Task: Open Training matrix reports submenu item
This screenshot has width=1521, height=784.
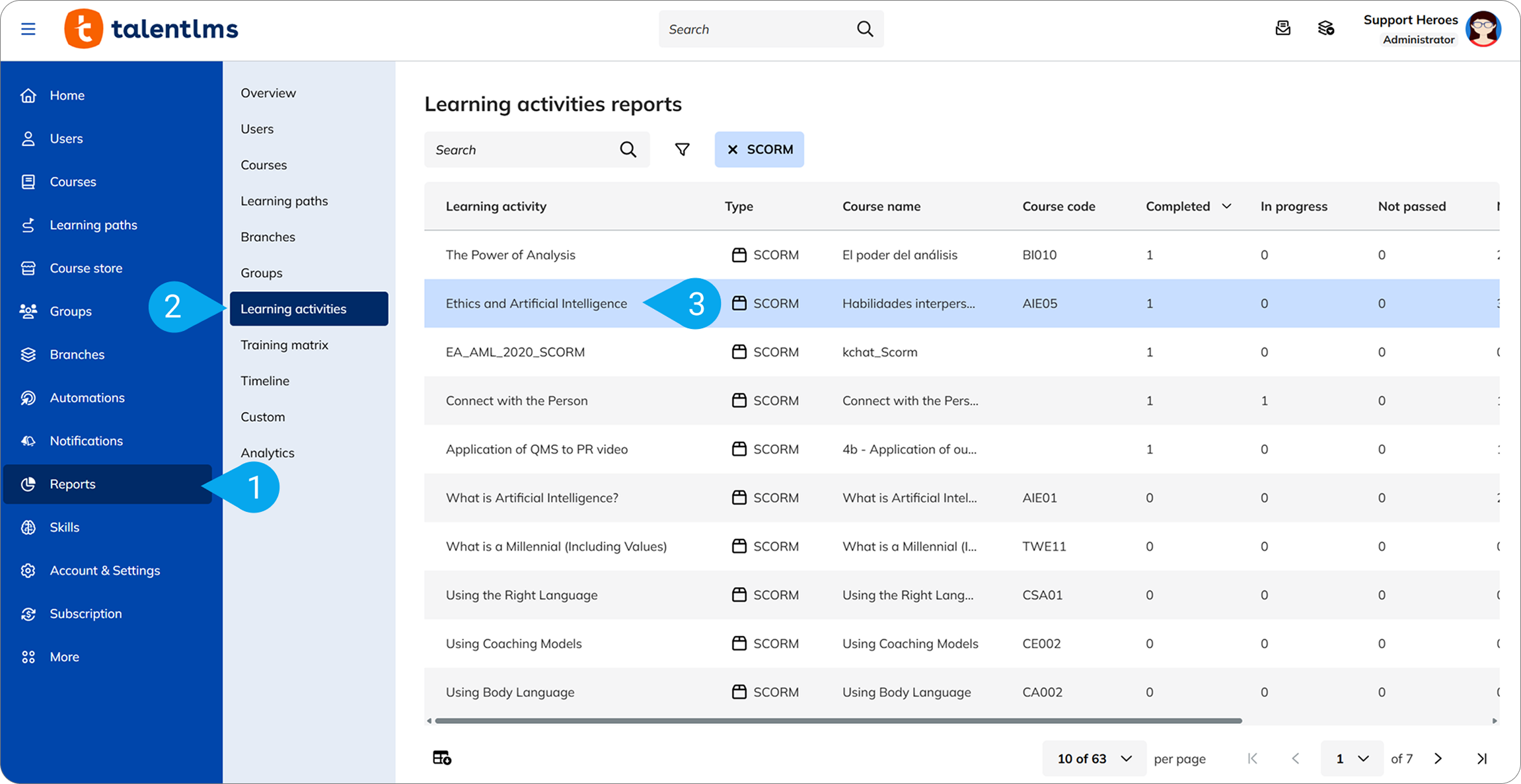Action: pos(284,345)
